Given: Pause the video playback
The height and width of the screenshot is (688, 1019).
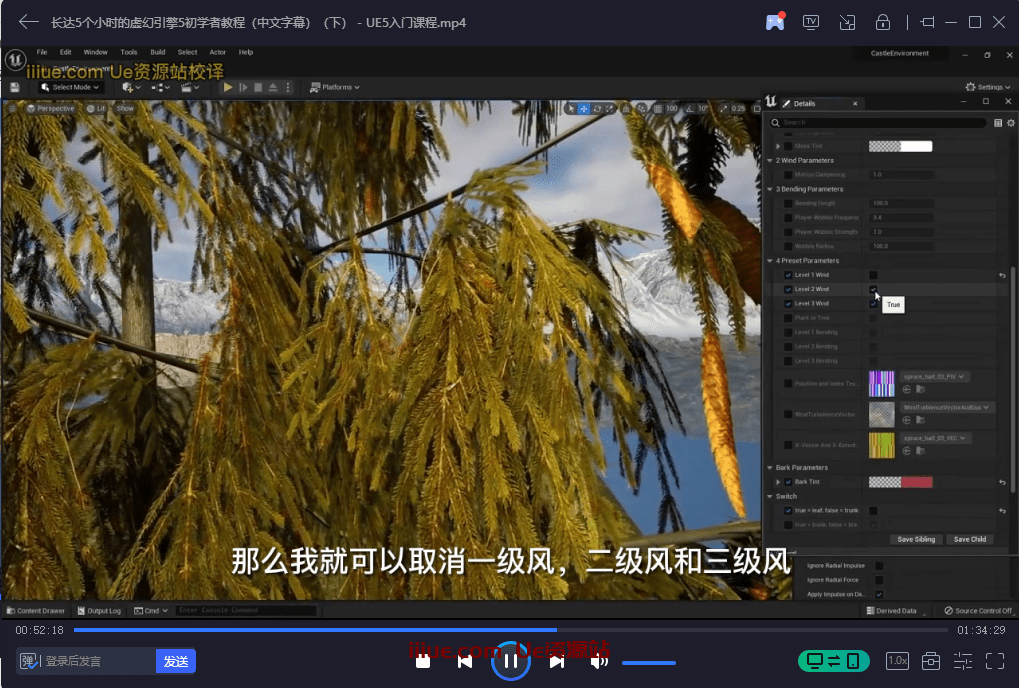Looking at the screenshot, I should coord(510,660).
